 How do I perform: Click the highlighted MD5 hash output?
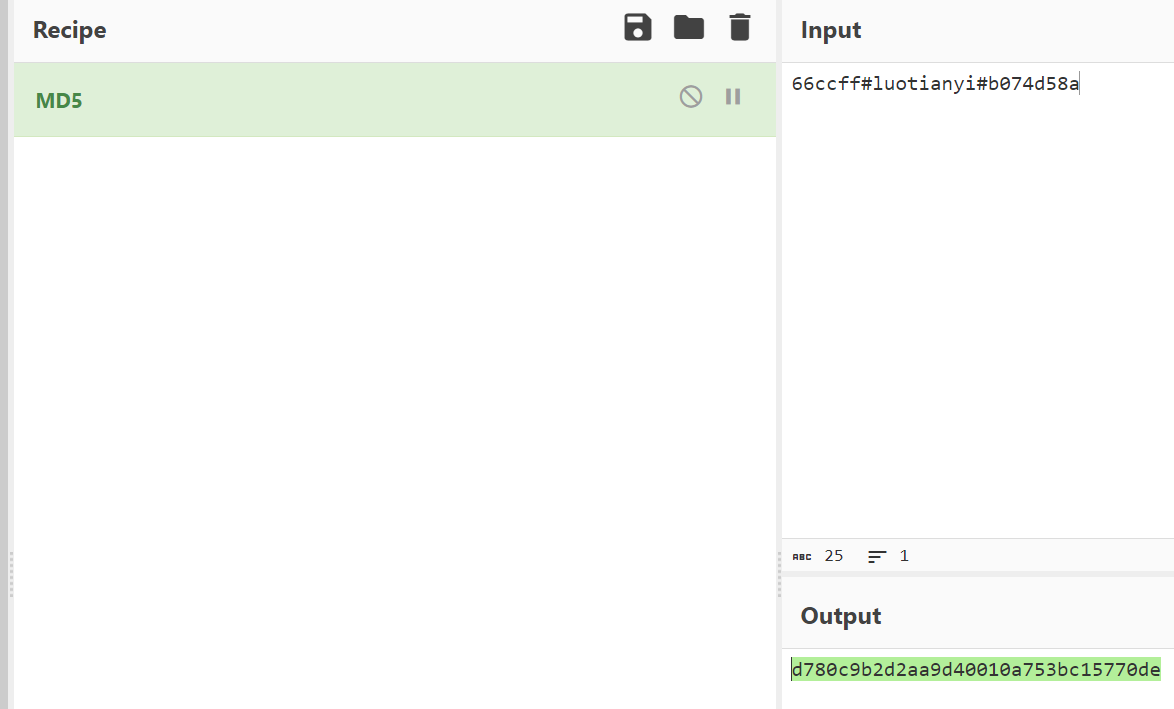pyautogui.click(x=975, y=670)
